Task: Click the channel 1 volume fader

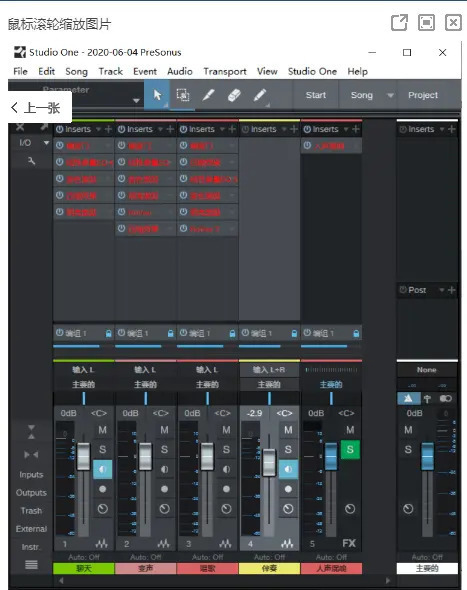Action: click(84, 457)
